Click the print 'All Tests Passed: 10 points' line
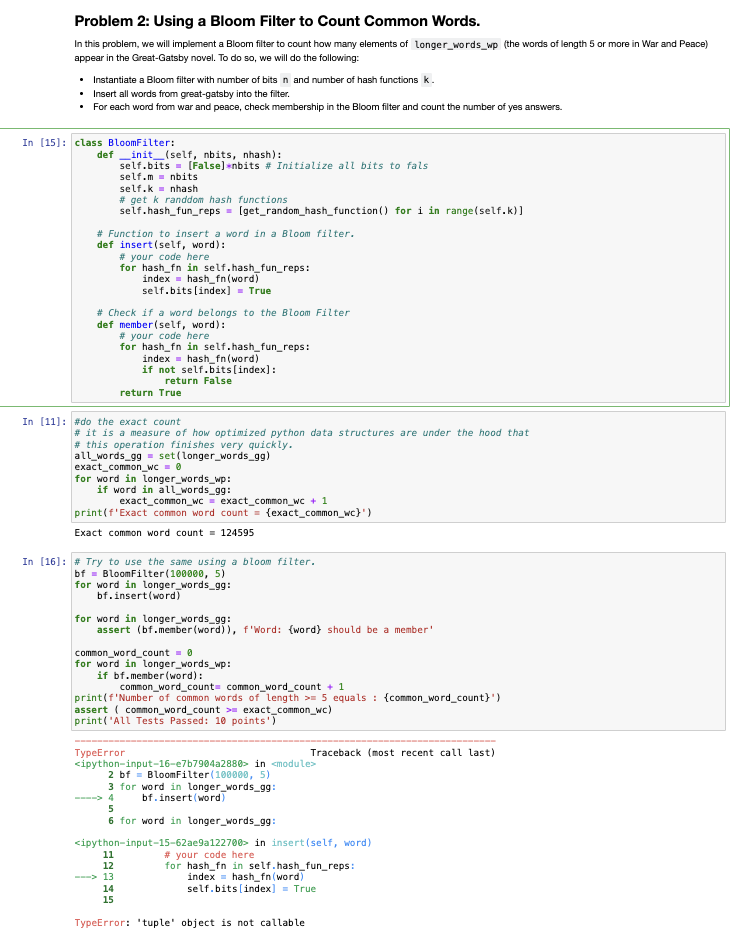738x938 pixels. tap(175, 721)
